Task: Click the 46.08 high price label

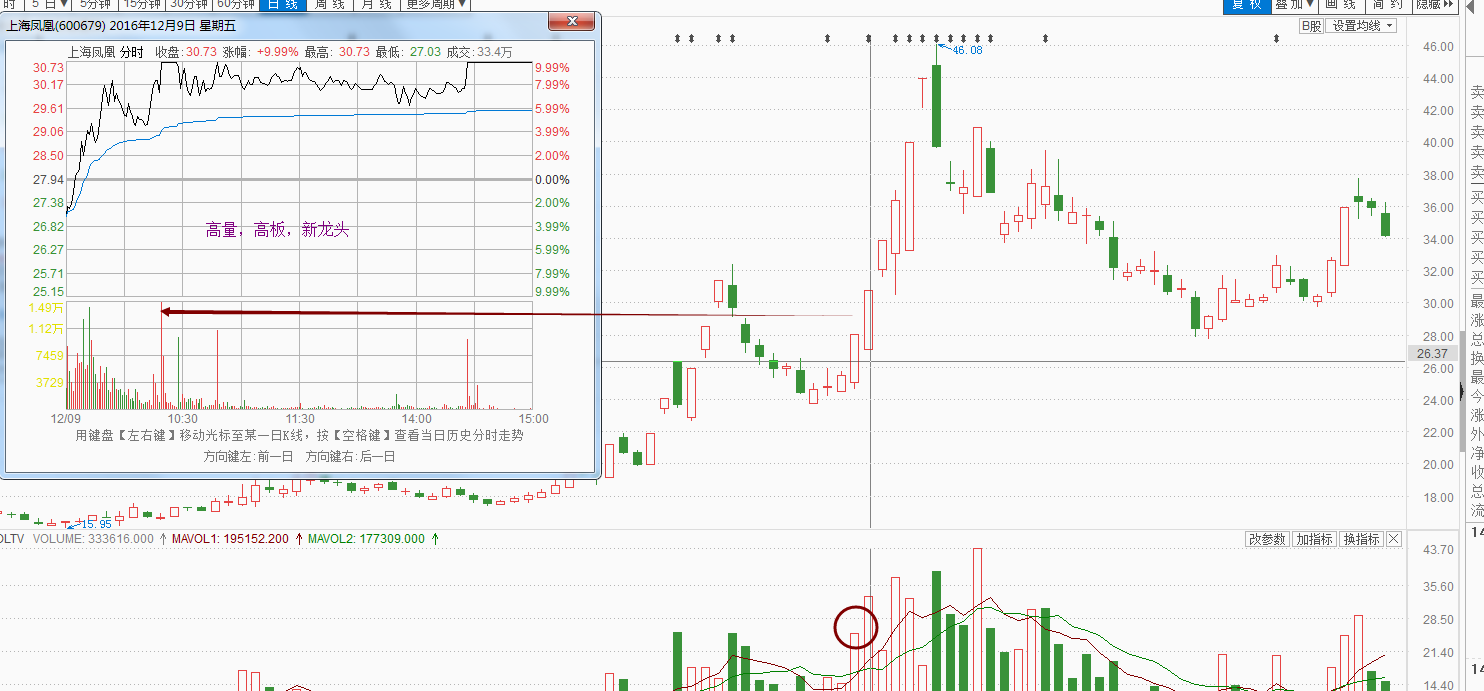Action: [x=968, y=50]
